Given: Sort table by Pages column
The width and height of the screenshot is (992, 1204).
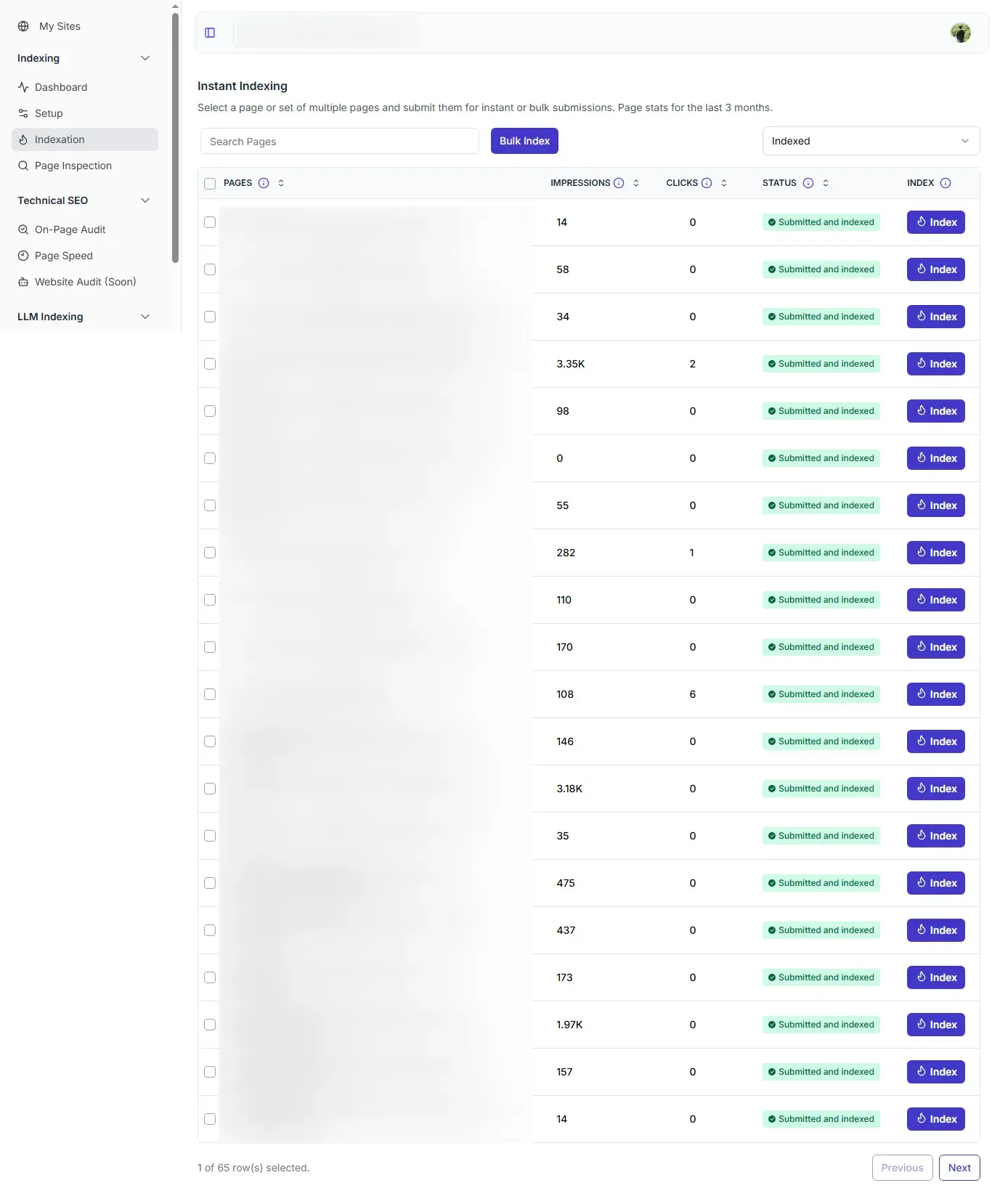Looking at the screenshot, I should tap(281, 183).
